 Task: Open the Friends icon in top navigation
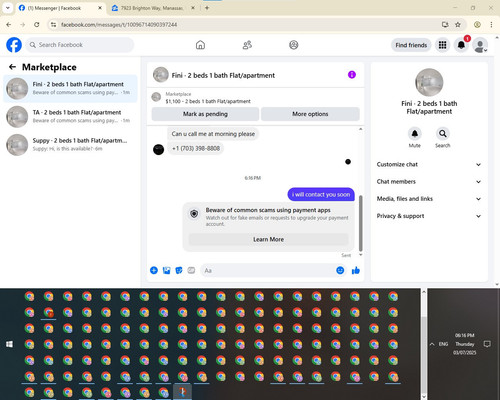[x=247, y=45]
